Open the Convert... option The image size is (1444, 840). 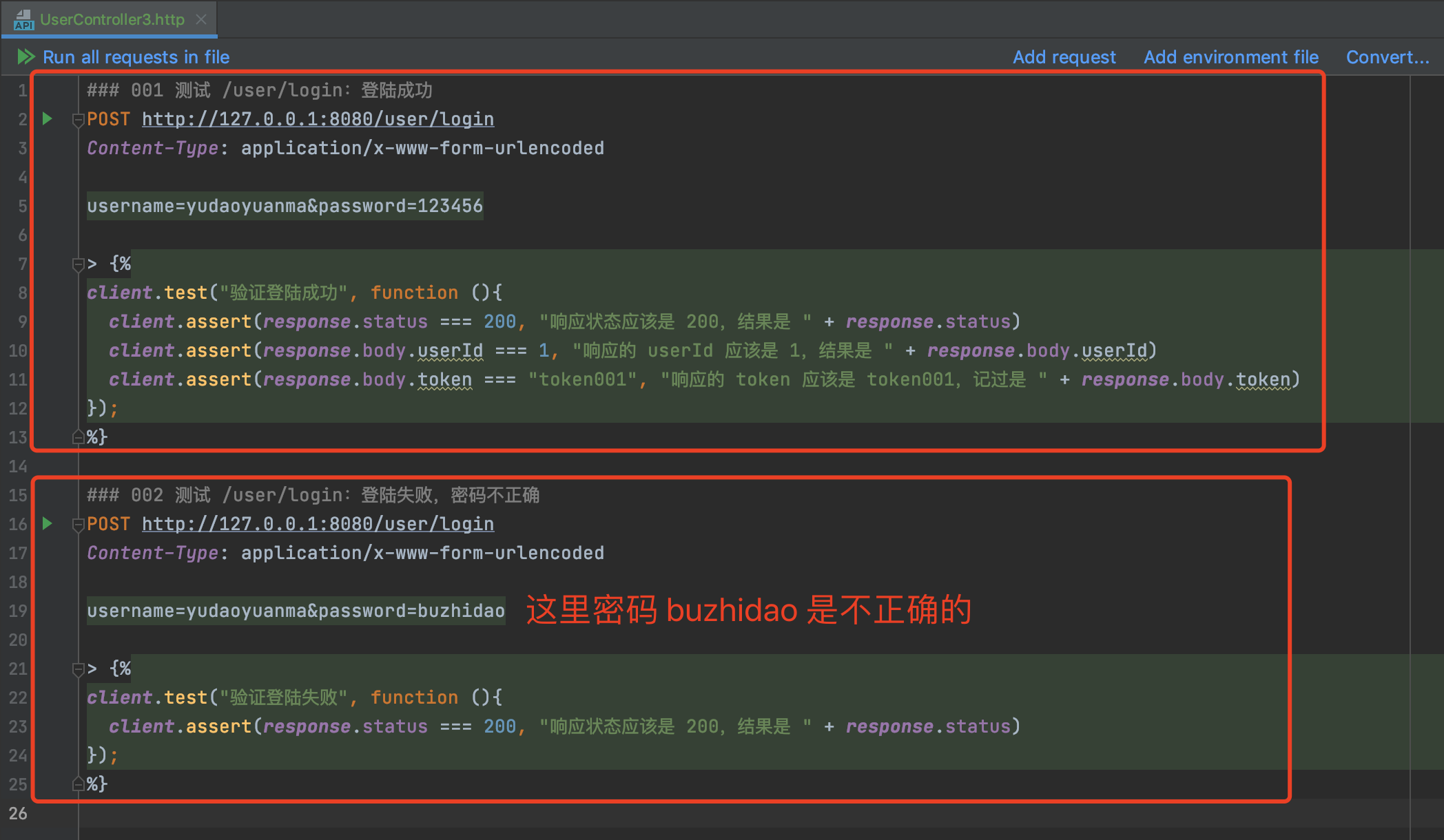point(1388,57)
